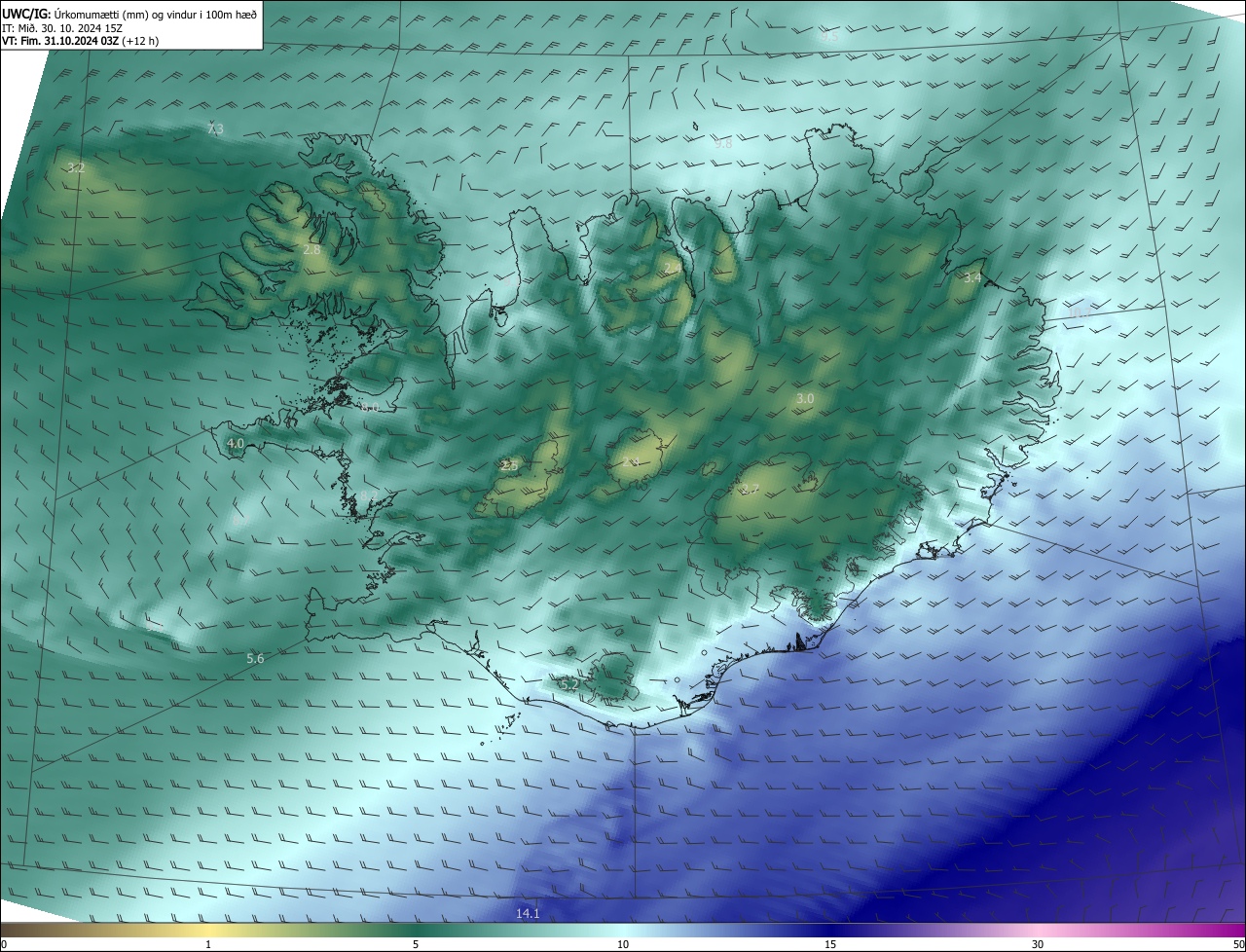This screenshot has width=1246, height=952.
Task: Click the "2.8" value label on the map
Action: [x=311, y=250]
